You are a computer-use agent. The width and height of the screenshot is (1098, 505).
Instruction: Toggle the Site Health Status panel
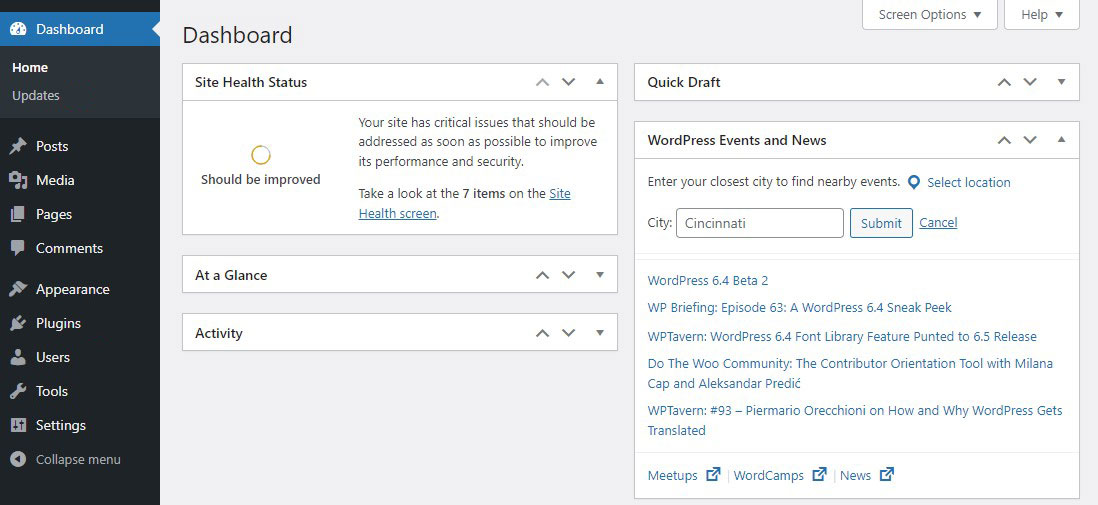[x=600, y=82]
